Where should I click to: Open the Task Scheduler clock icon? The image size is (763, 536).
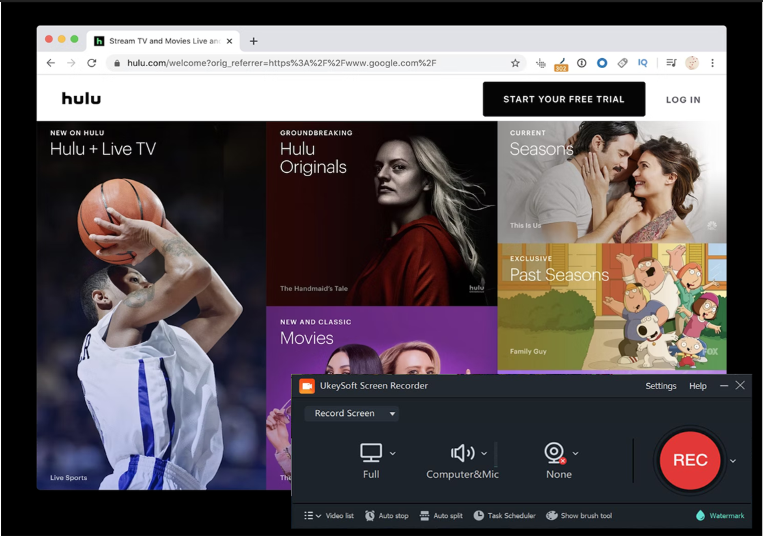pyautogui.click(x=479, y=516)
